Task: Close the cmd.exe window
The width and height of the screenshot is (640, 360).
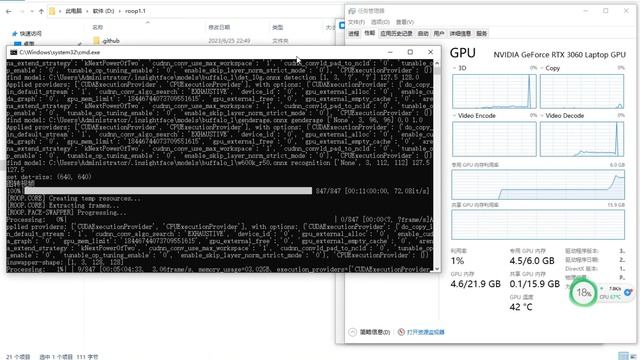Action: 431,52
